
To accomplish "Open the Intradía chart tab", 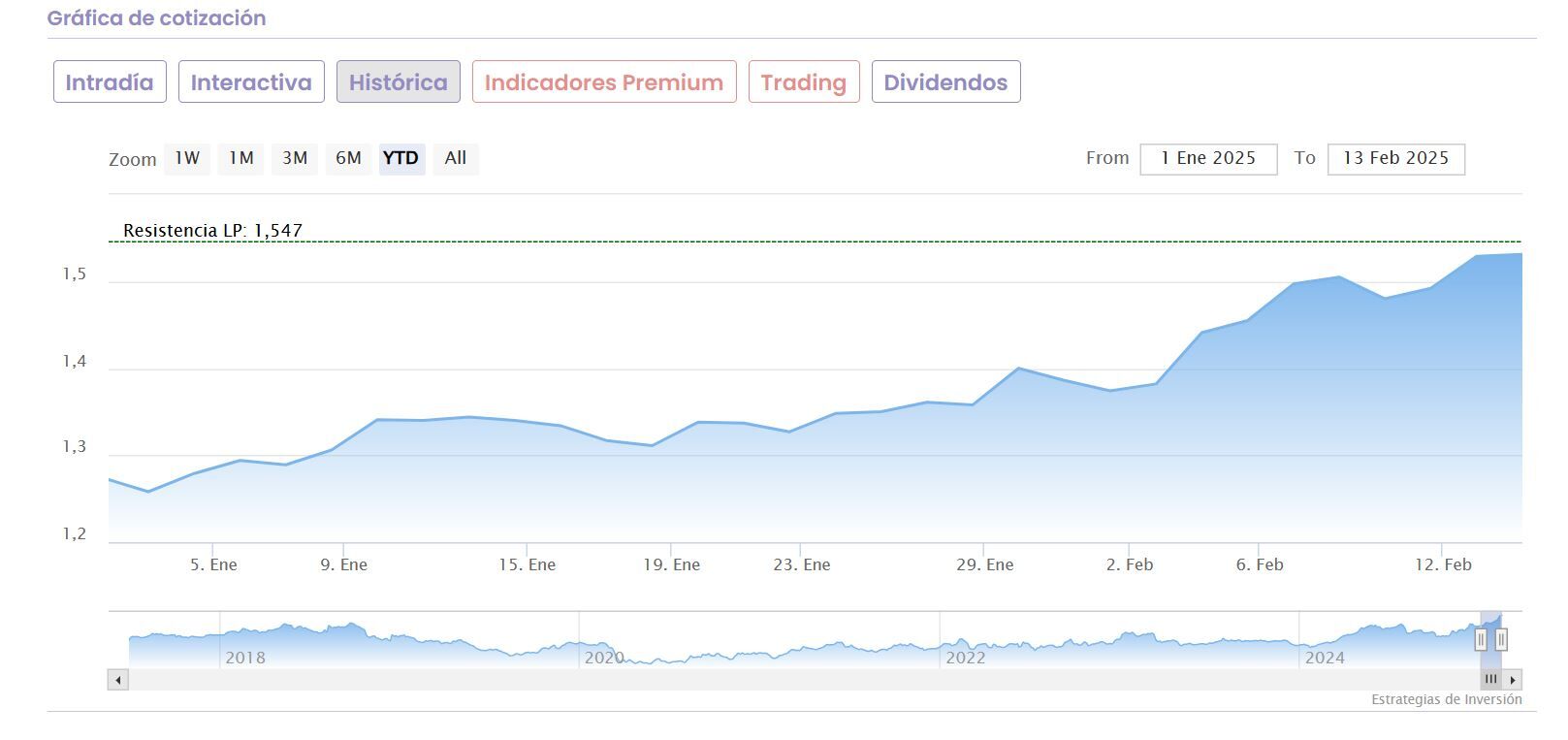I will pyautogui.click(x=110, y=81).
